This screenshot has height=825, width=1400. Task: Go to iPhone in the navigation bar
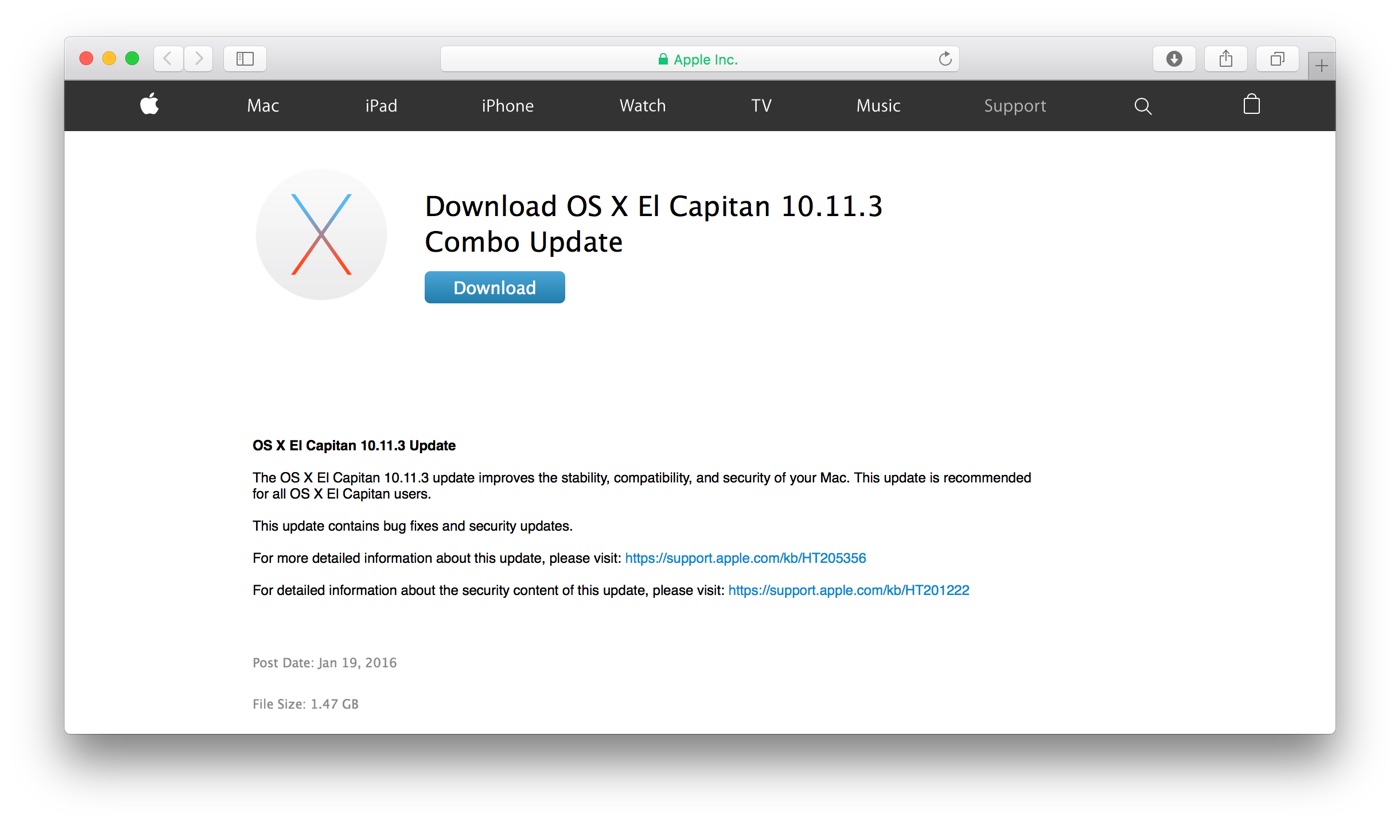(508, 106)
